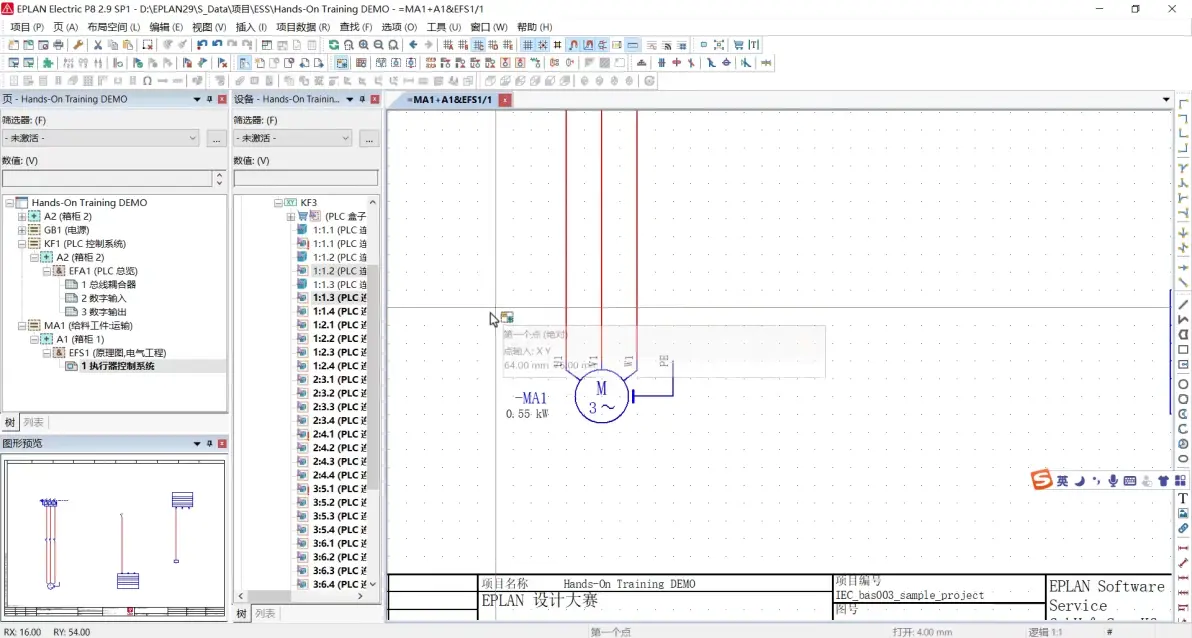This screenshot has height=638, width=1192.
Task: Switch to the =MA1+A1&EFS1/1 page tab
Action: tap(449, 100)
